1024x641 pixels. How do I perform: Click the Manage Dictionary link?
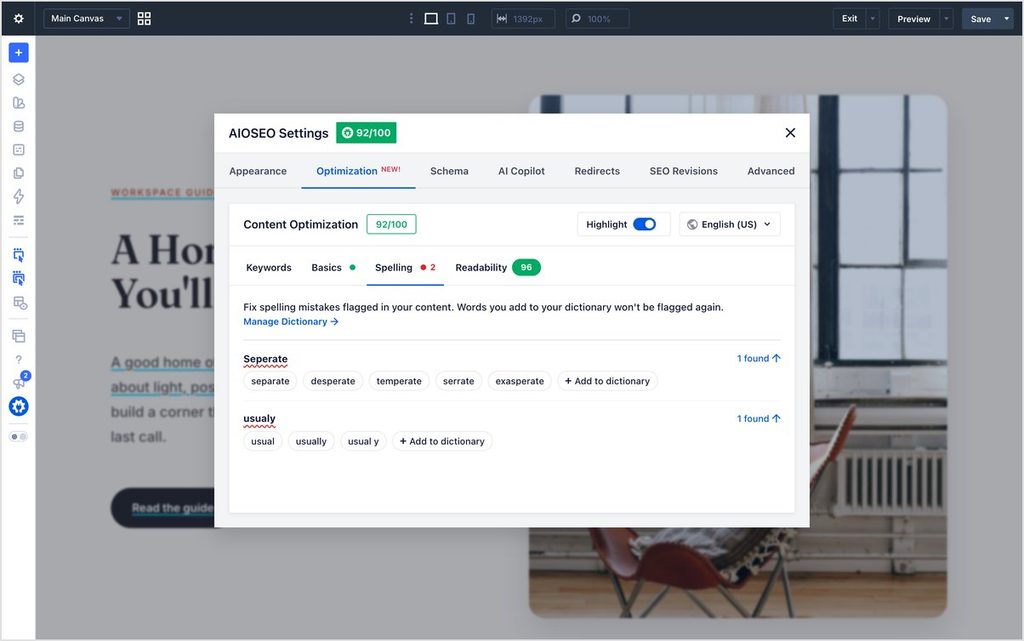point(291,322)
